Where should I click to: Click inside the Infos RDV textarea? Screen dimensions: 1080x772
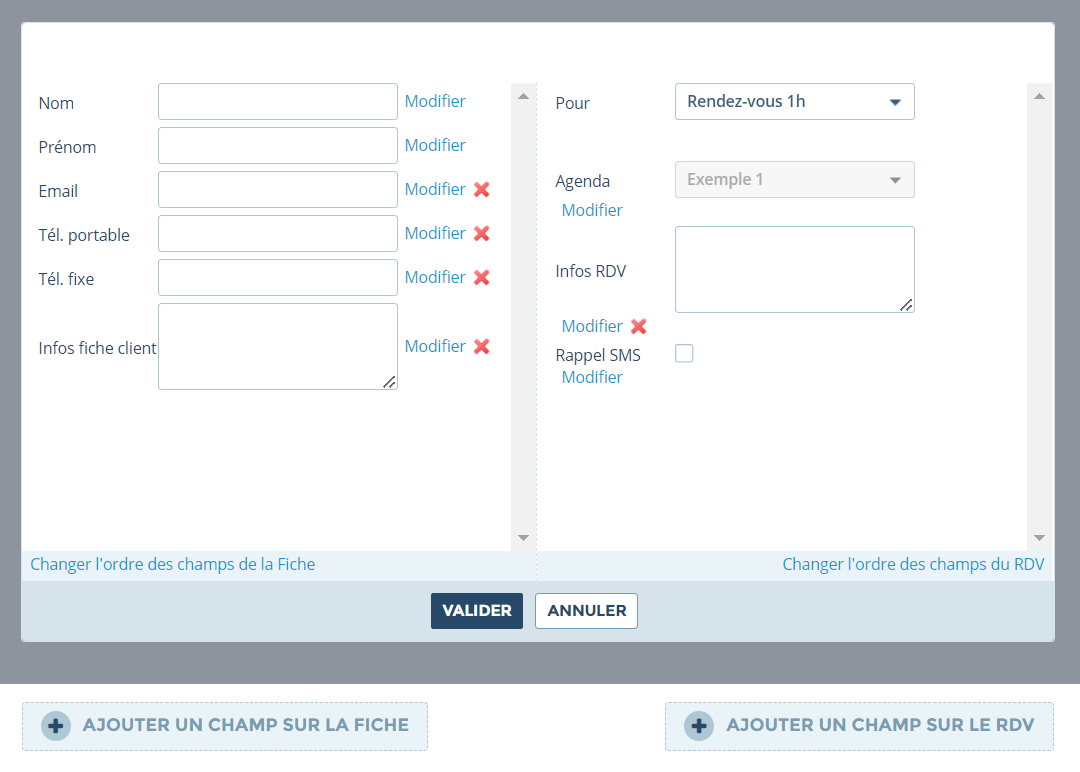point(795,269)
